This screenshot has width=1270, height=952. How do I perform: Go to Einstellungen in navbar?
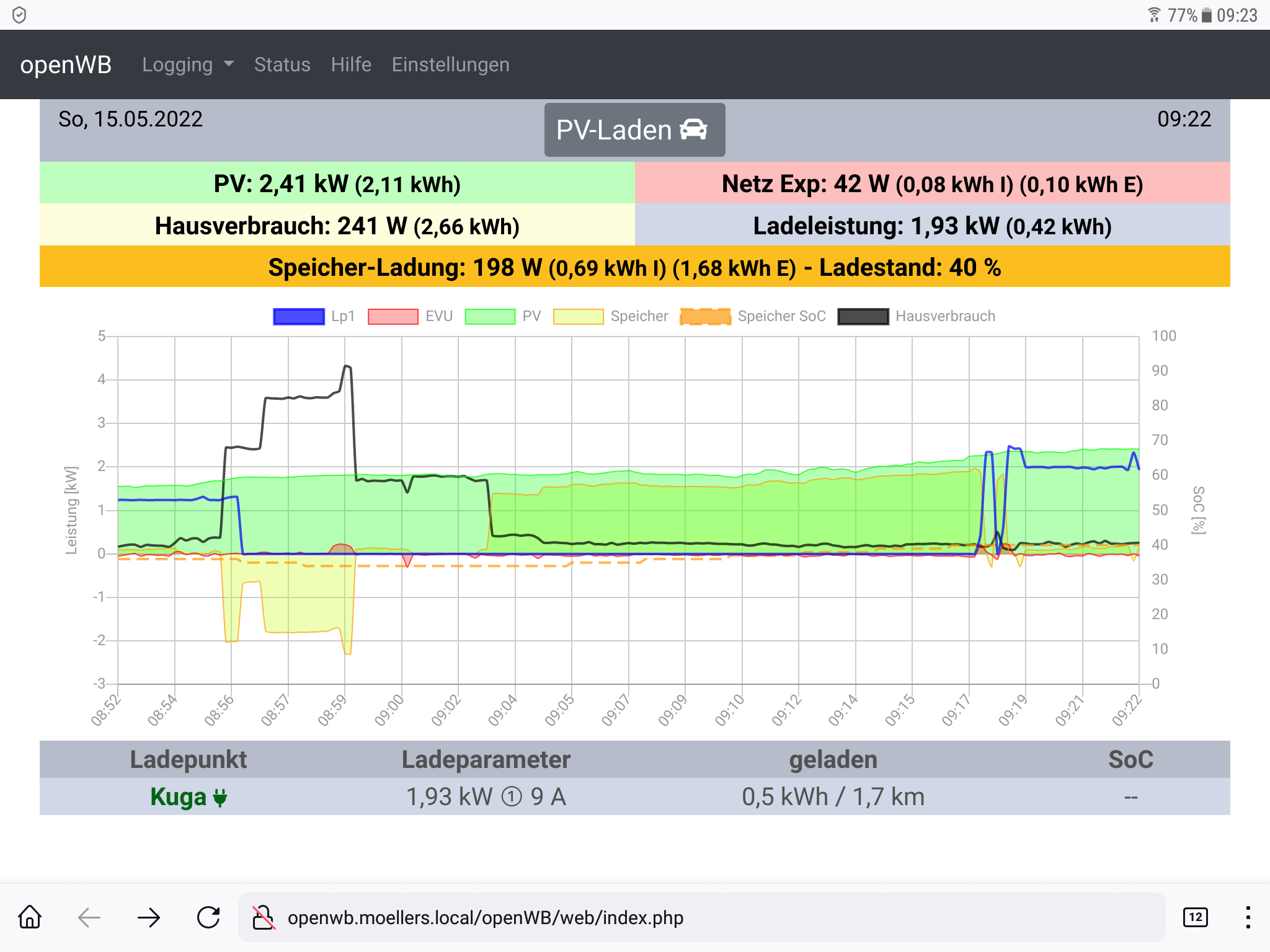point(450,64)
